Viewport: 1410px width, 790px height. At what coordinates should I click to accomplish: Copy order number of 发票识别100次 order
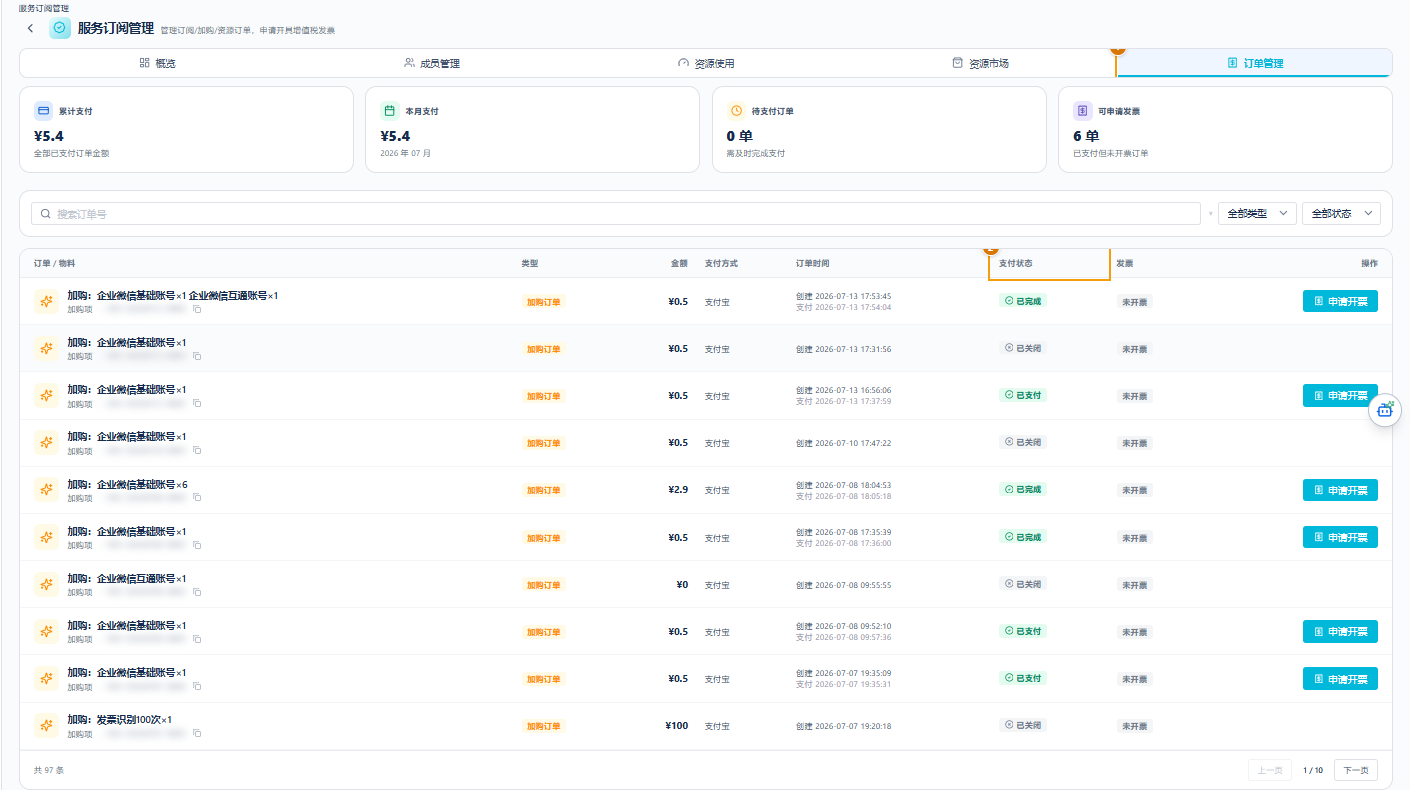[x=197, y=734]
